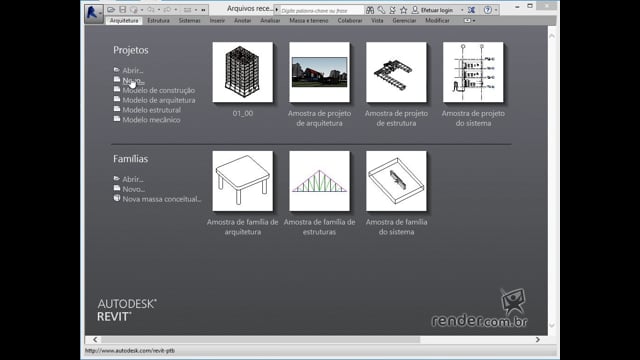Click the user icon beside Efetuar login
Screen dimensions: 640x360
[415, 10]
